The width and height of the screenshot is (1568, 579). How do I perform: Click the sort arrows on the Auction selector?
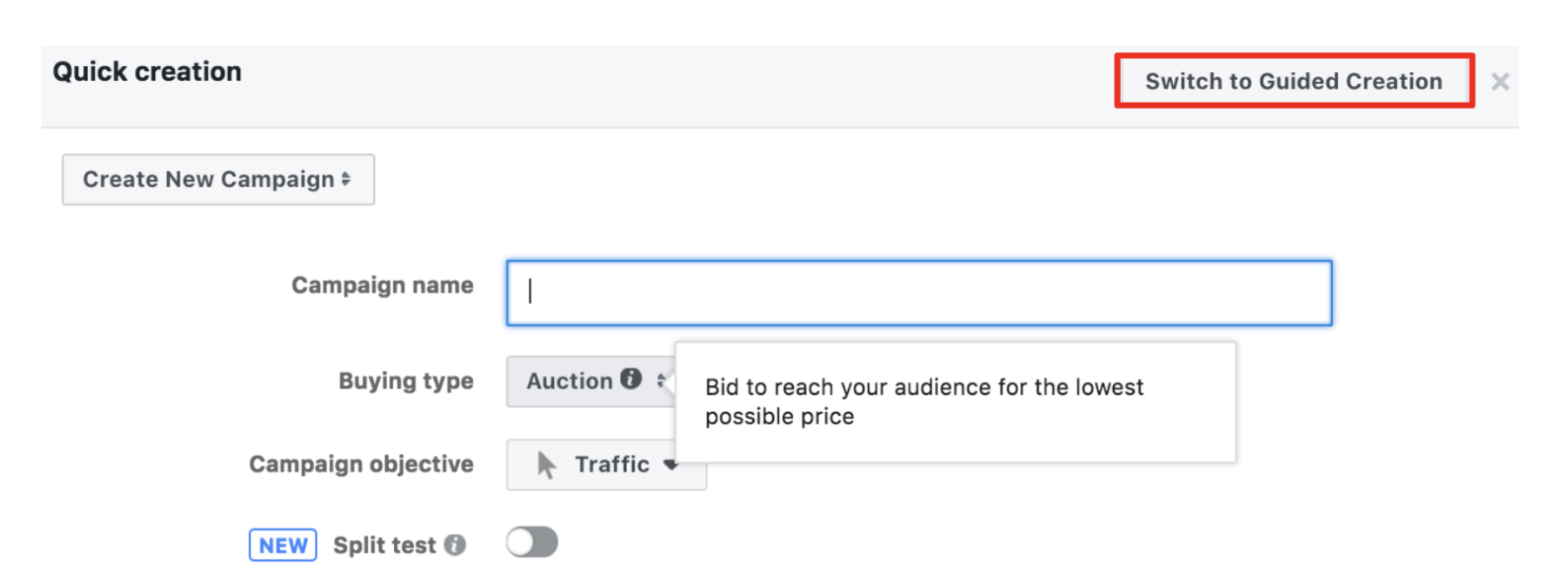click(x=661, y=381)
